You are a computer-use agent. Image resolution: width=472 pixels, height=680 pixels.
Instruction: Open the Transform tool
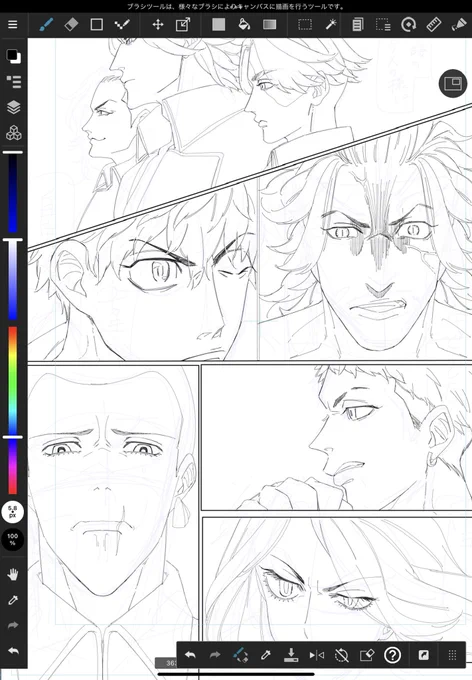[x=183, y=24]
